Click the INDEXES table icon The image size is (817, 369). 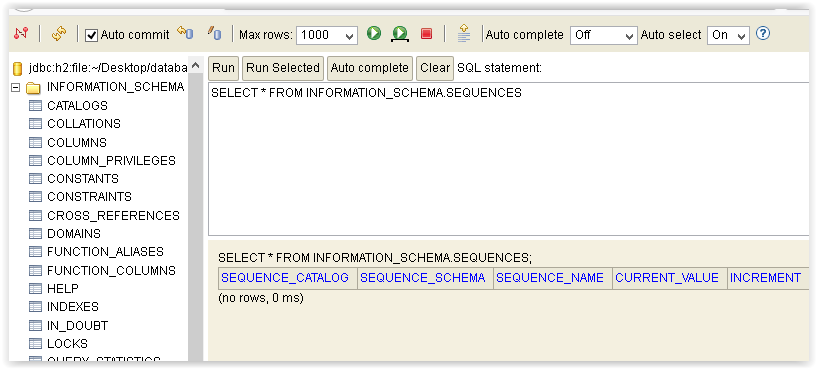pos(35,307)
